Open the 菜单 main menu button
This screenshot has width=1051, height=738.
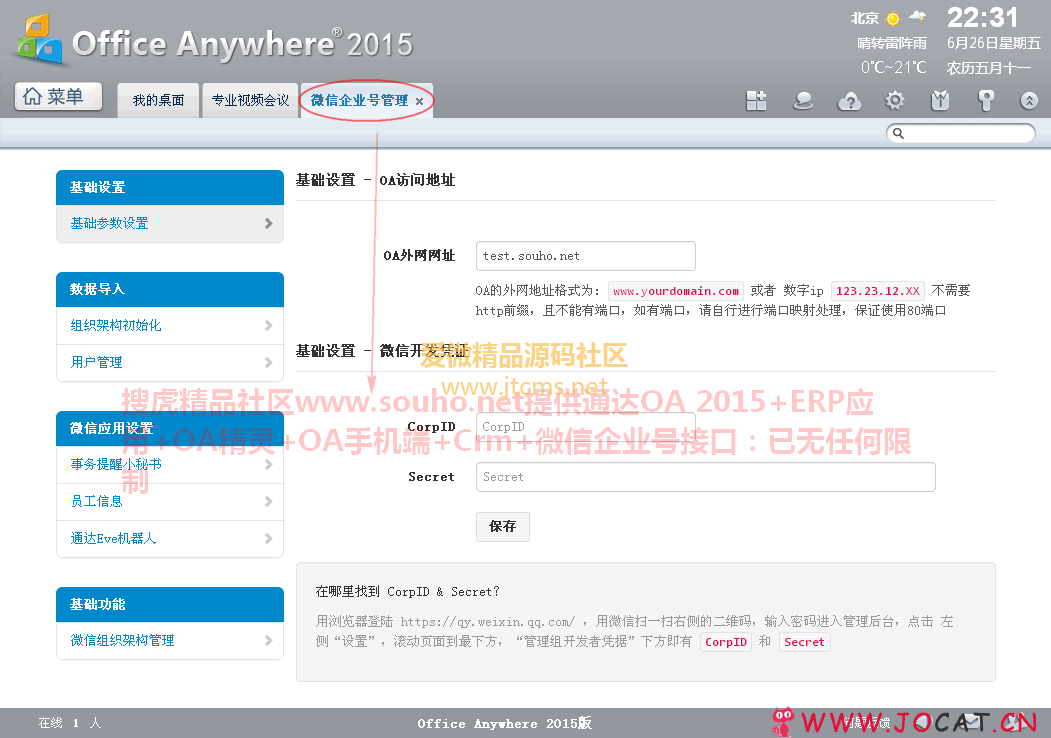click(x=58, y=96)
